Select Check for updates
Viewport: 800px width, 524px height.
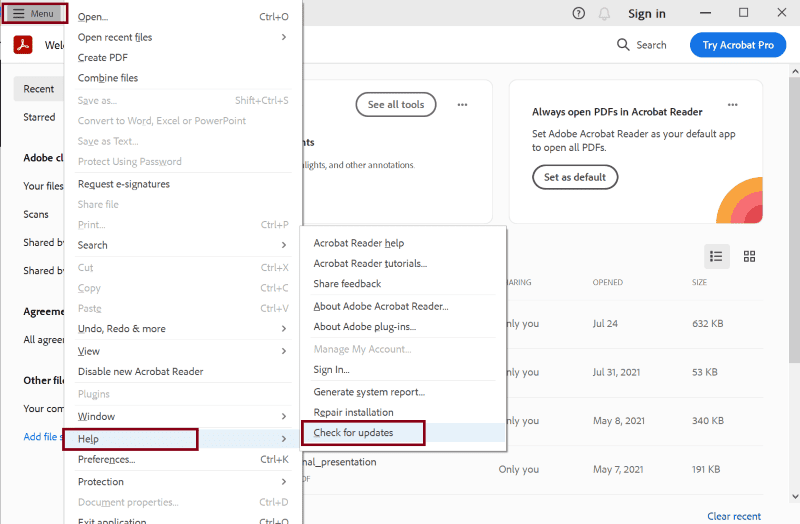click(404, 433)
